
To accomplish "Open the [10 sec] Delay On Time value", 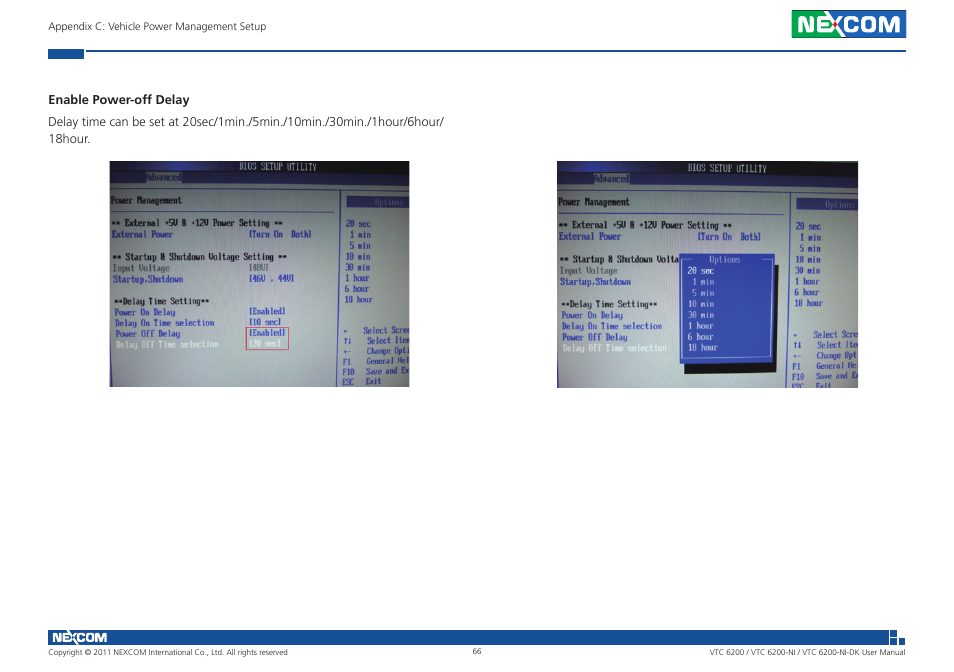I will [x=265, y=322].
